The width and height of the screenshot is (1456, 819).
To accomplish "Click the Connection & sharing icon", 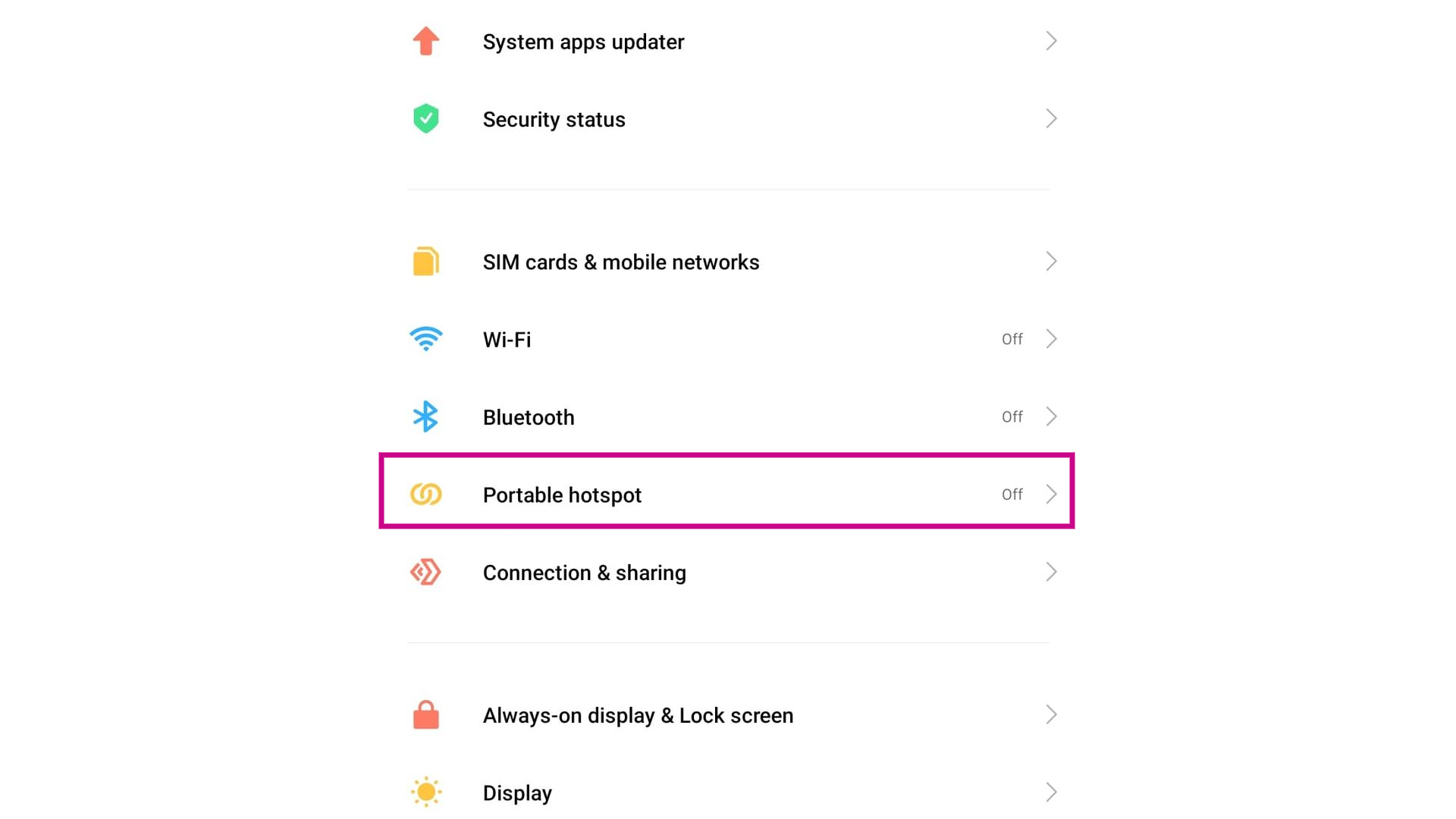I will point(425,573).
